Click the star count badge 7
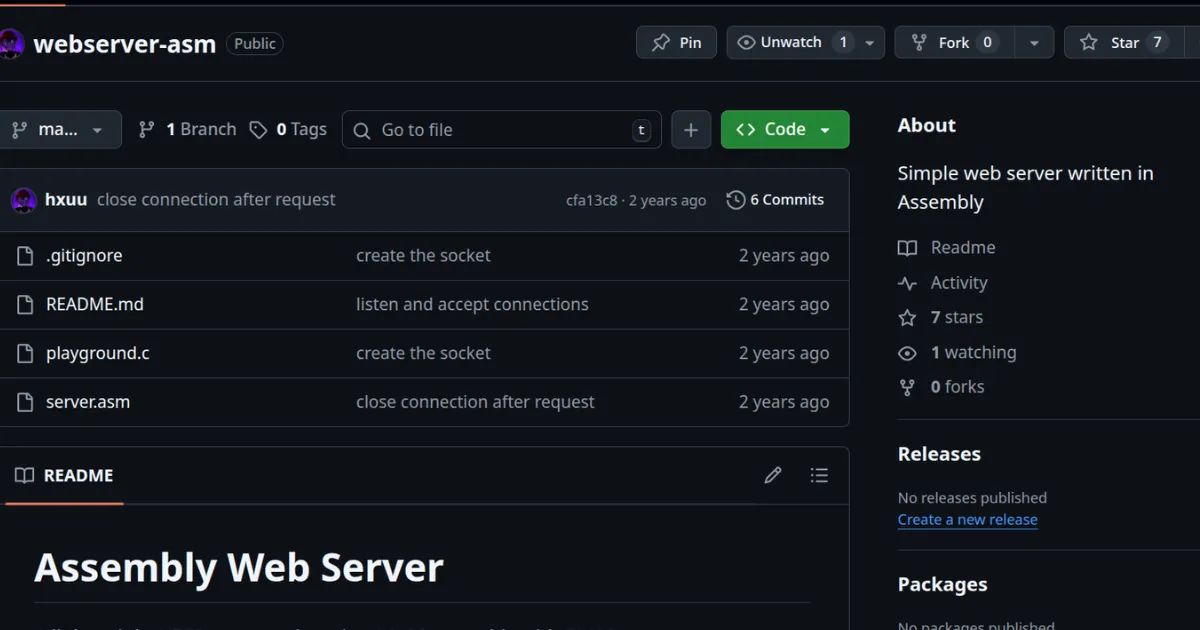The height and width of the screenshot is (630, 1200). [1157, 42]
